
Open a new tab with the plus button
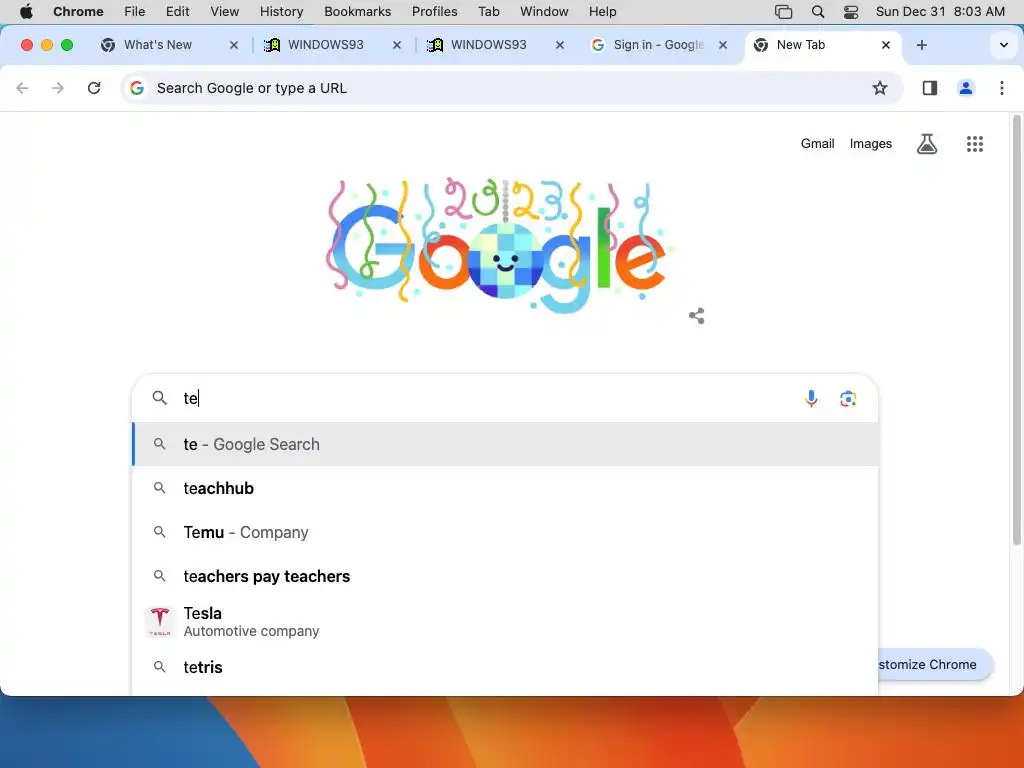click(921, 45)
